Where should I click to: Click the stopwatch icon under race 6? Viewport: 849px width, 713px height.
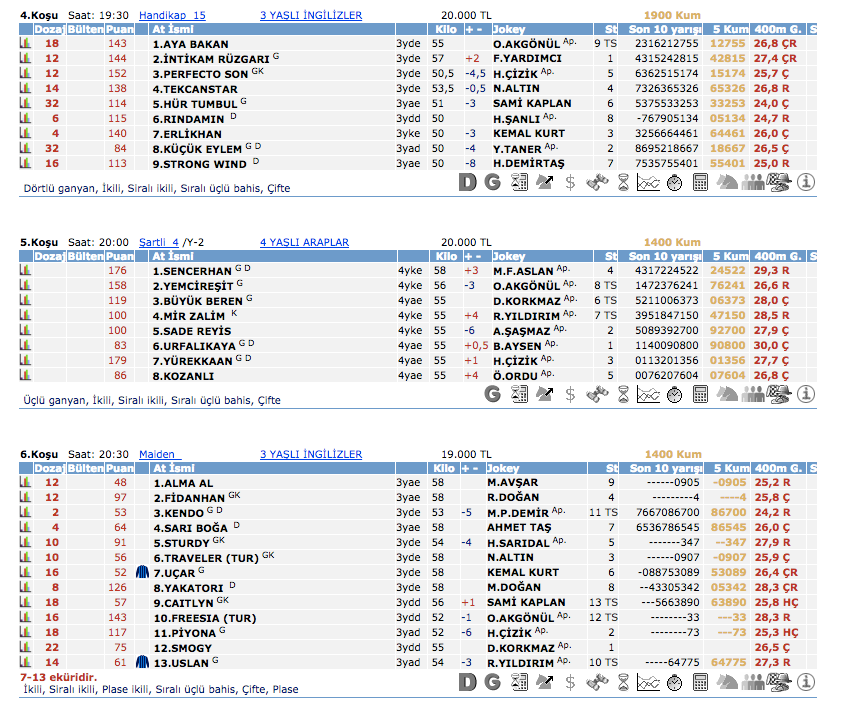(674, 683)
